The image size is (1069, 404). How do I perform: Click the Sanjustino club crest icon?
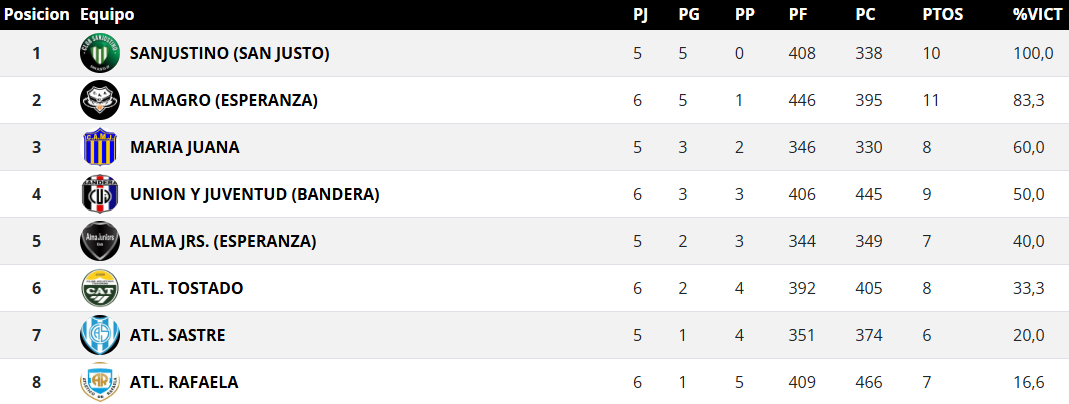pyautogui.click(x=100, y=53)
